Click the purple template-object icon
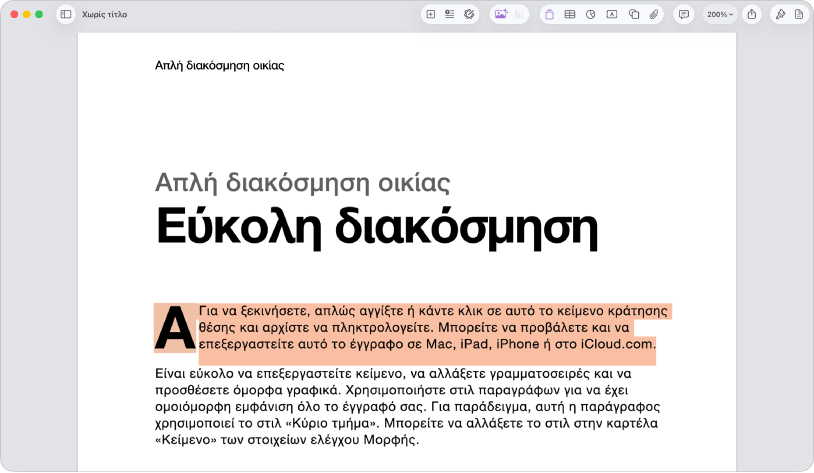This screenshot has width=814, height=473. (549, 15)
